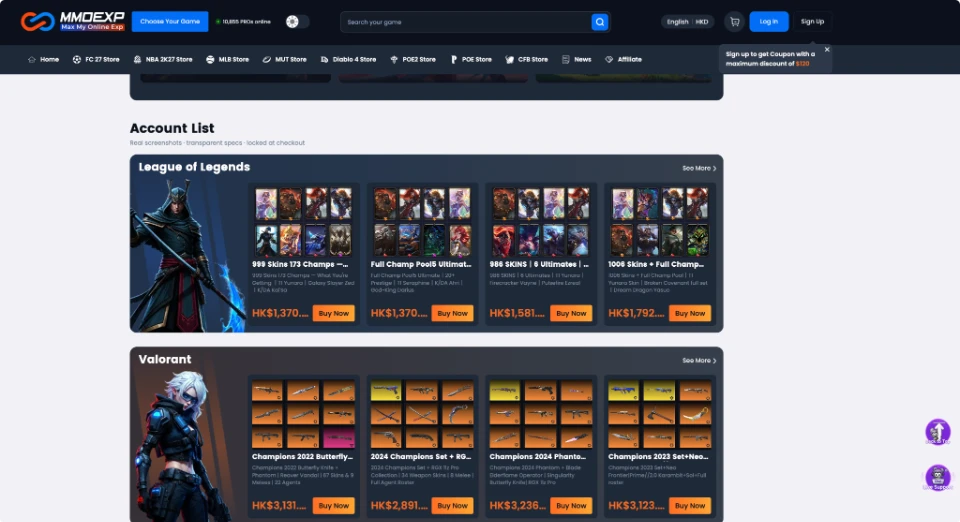Click the News newspaper icon
This screenshot has width=960, height=522.
click(x=566, y=59)
